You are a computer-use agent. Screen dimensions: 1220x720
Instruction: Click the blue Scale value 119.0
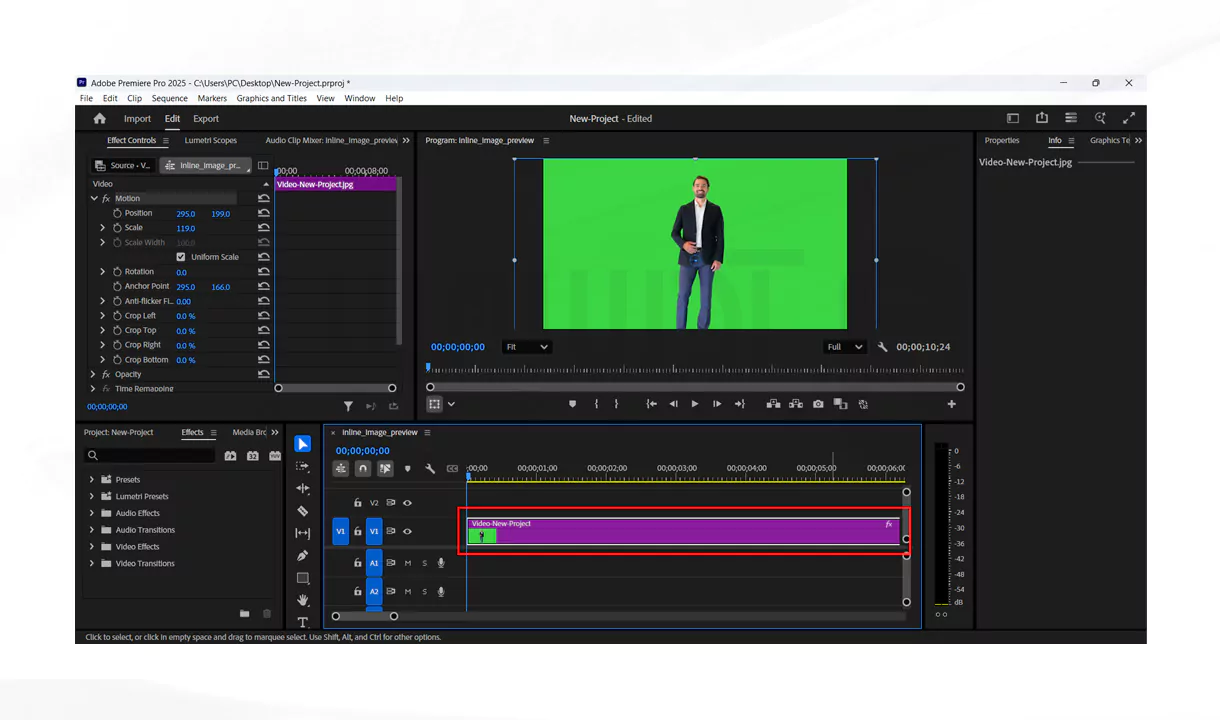click(186, 228)
